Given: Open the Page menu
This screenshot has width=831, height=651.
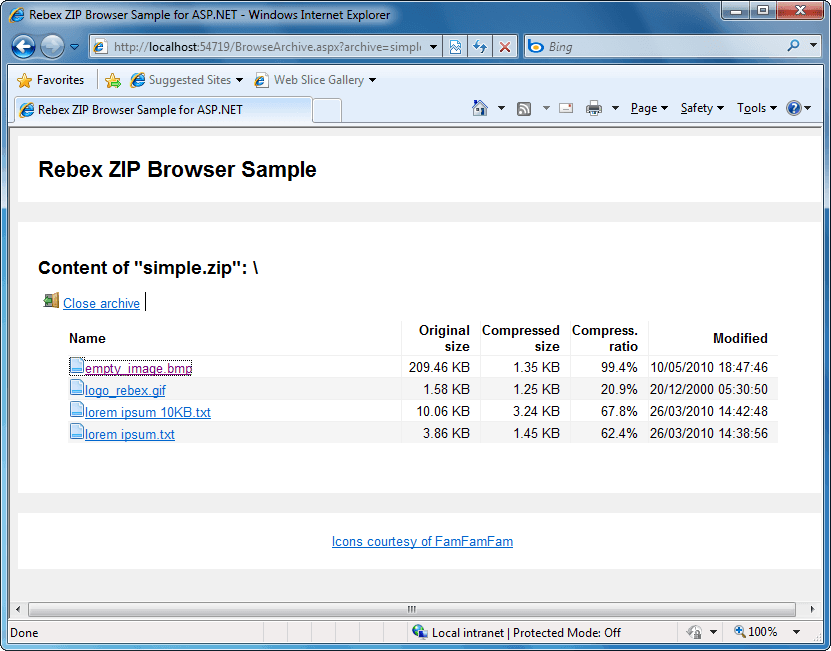Looking at the screenshot, I should (649, 108).
